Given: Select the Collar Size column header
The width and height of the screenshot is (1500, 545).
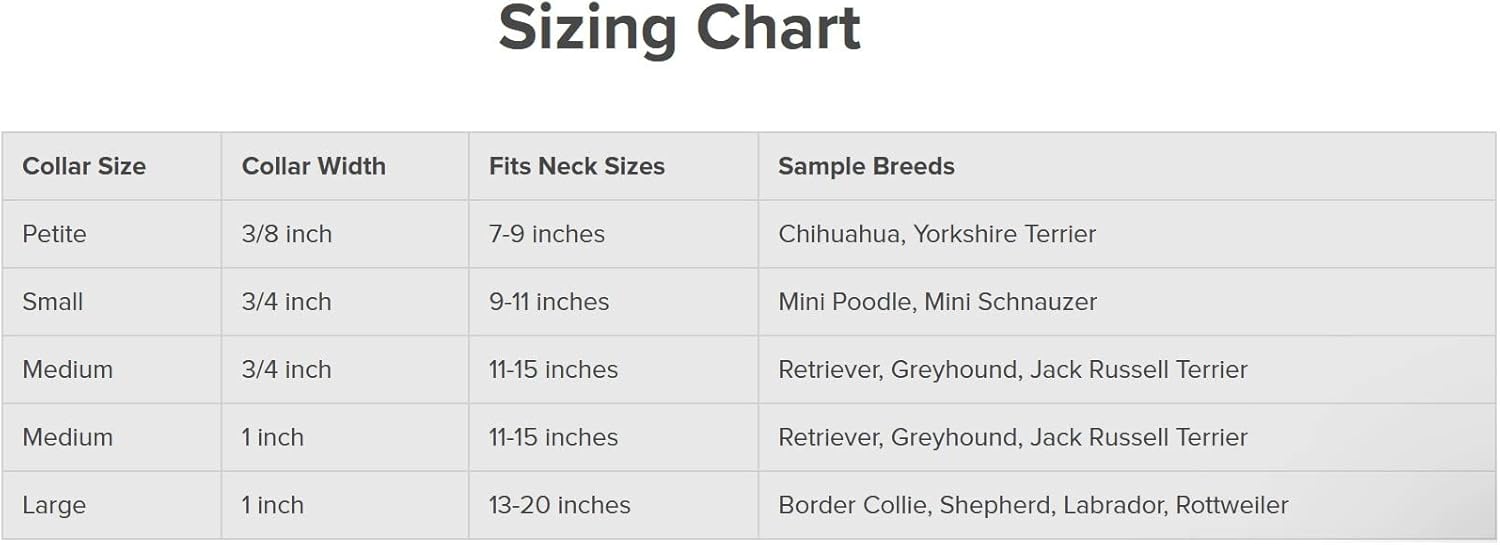Looking at the screenshot, I should (x=84, y=166).
